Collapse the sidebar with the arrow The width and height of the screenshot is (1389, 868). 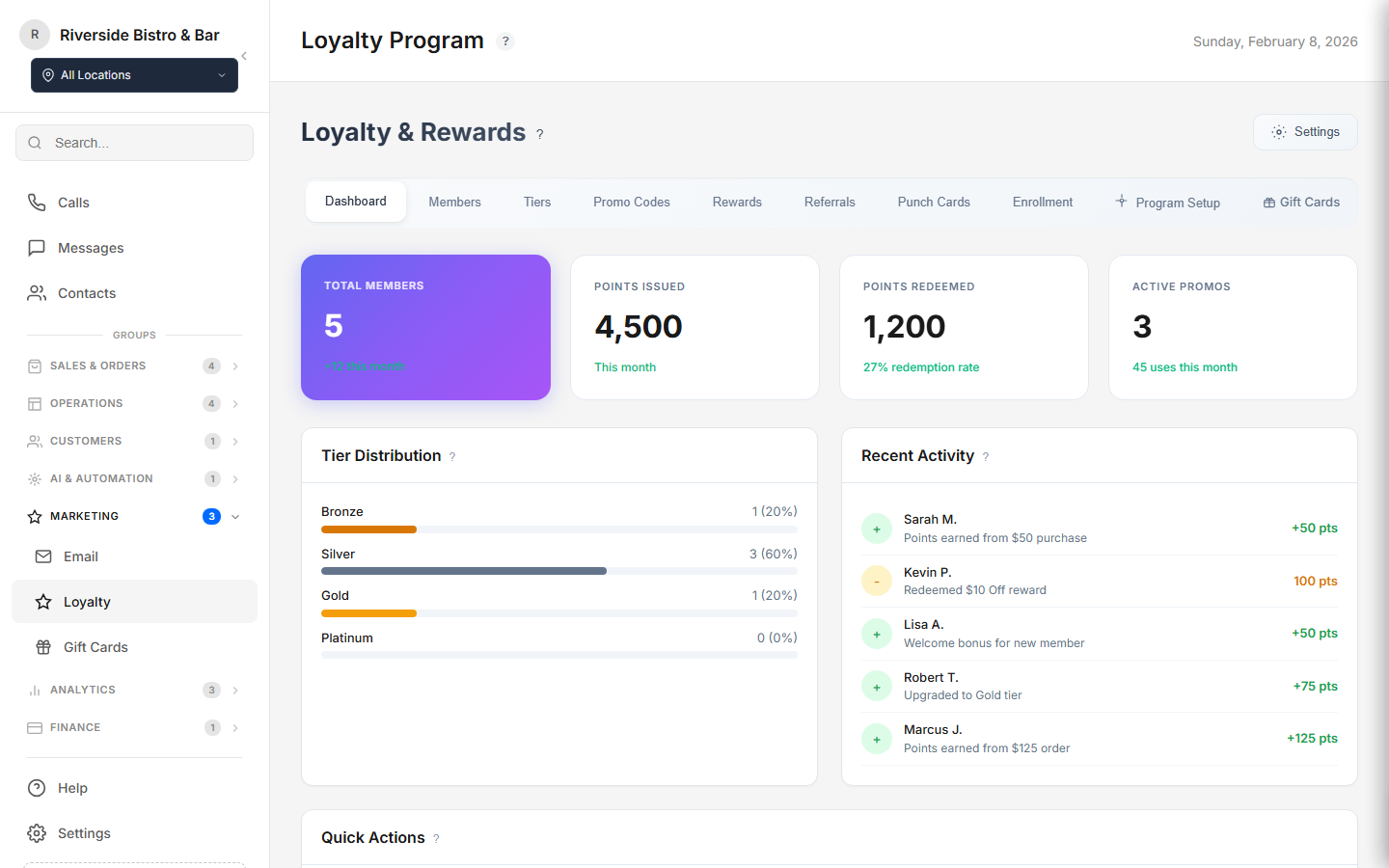click(x=244, y=56)
